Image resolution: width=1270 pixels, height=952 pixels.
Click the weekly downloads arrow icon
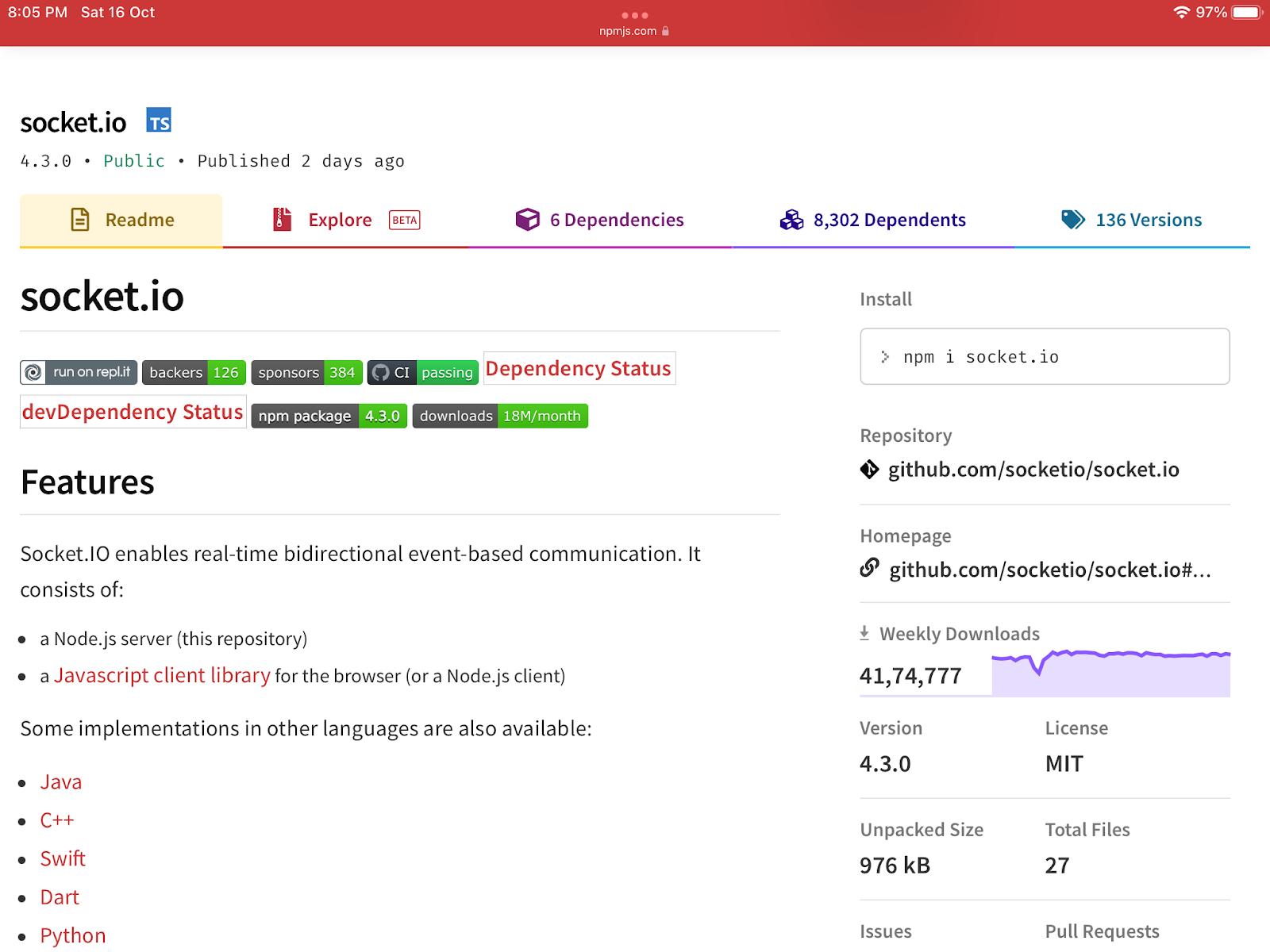click(864, 633)
